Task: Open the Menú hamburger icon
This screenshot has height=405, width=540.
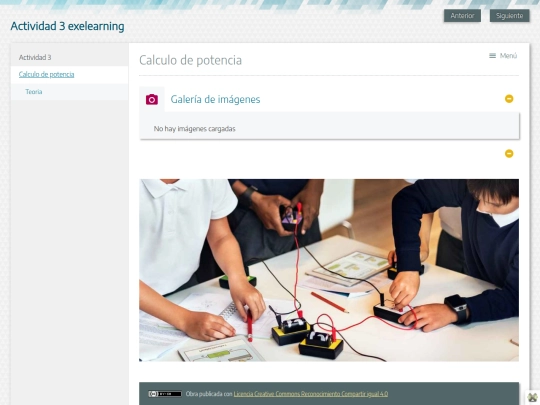Action: coord(492,55)
